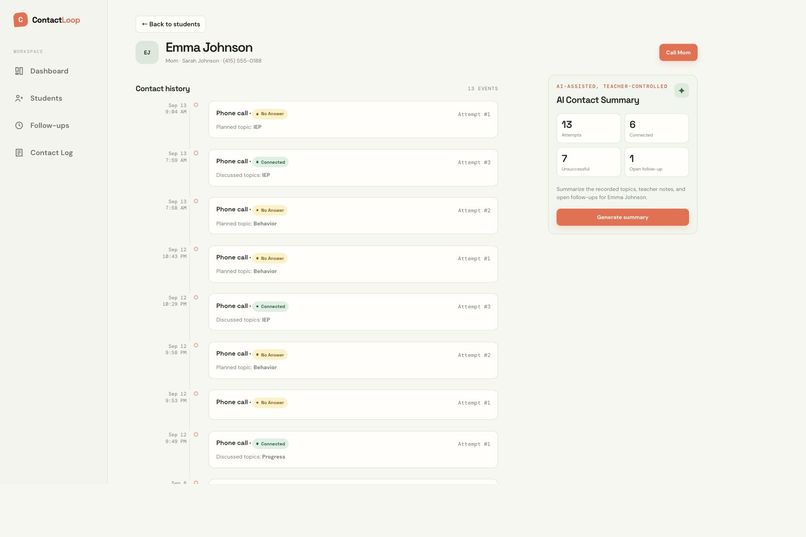
Task: Click the Planned topic: IEP text
Action: 239,127
